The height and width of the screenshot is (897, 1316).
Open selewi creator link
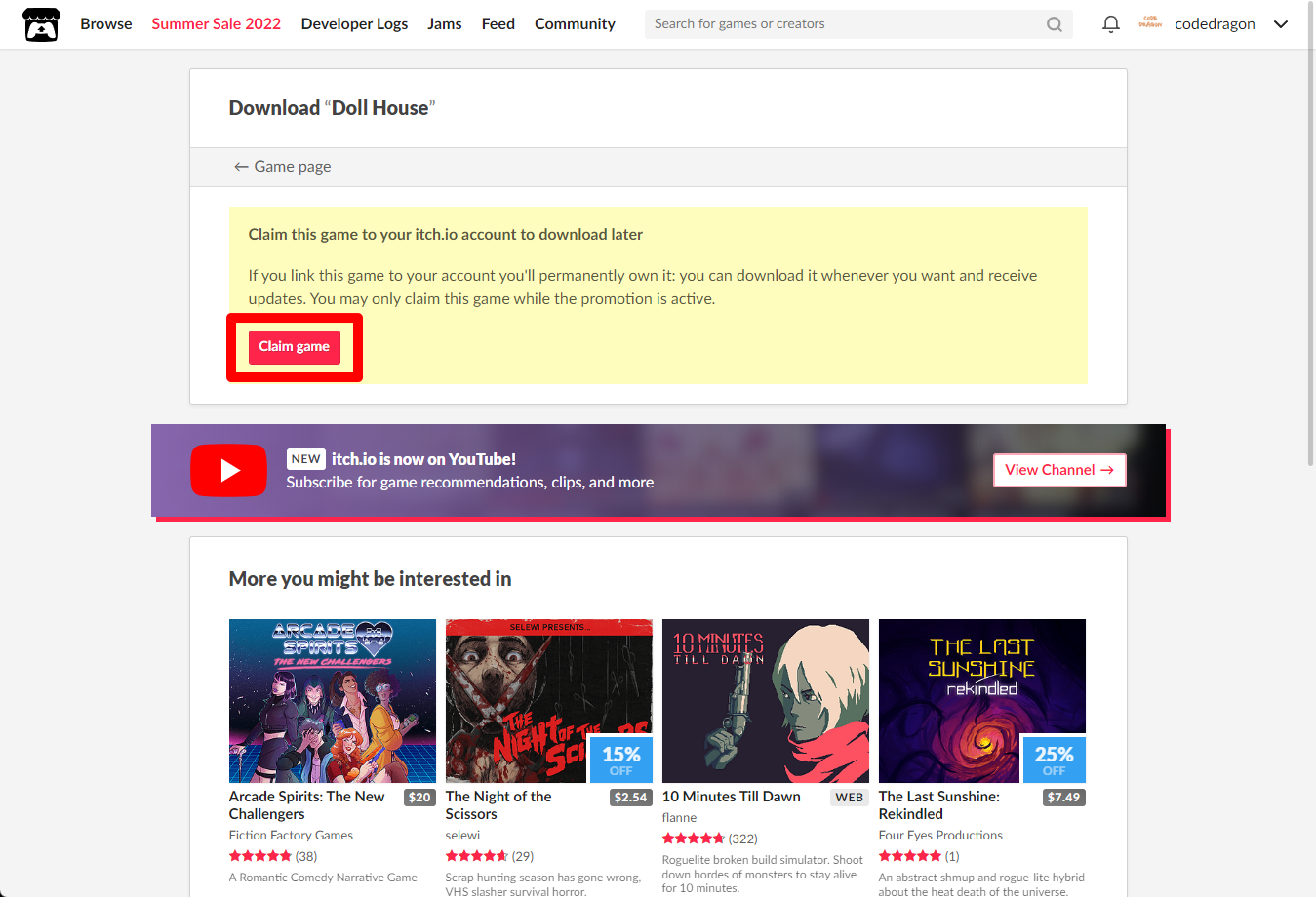tap(462, 836)
